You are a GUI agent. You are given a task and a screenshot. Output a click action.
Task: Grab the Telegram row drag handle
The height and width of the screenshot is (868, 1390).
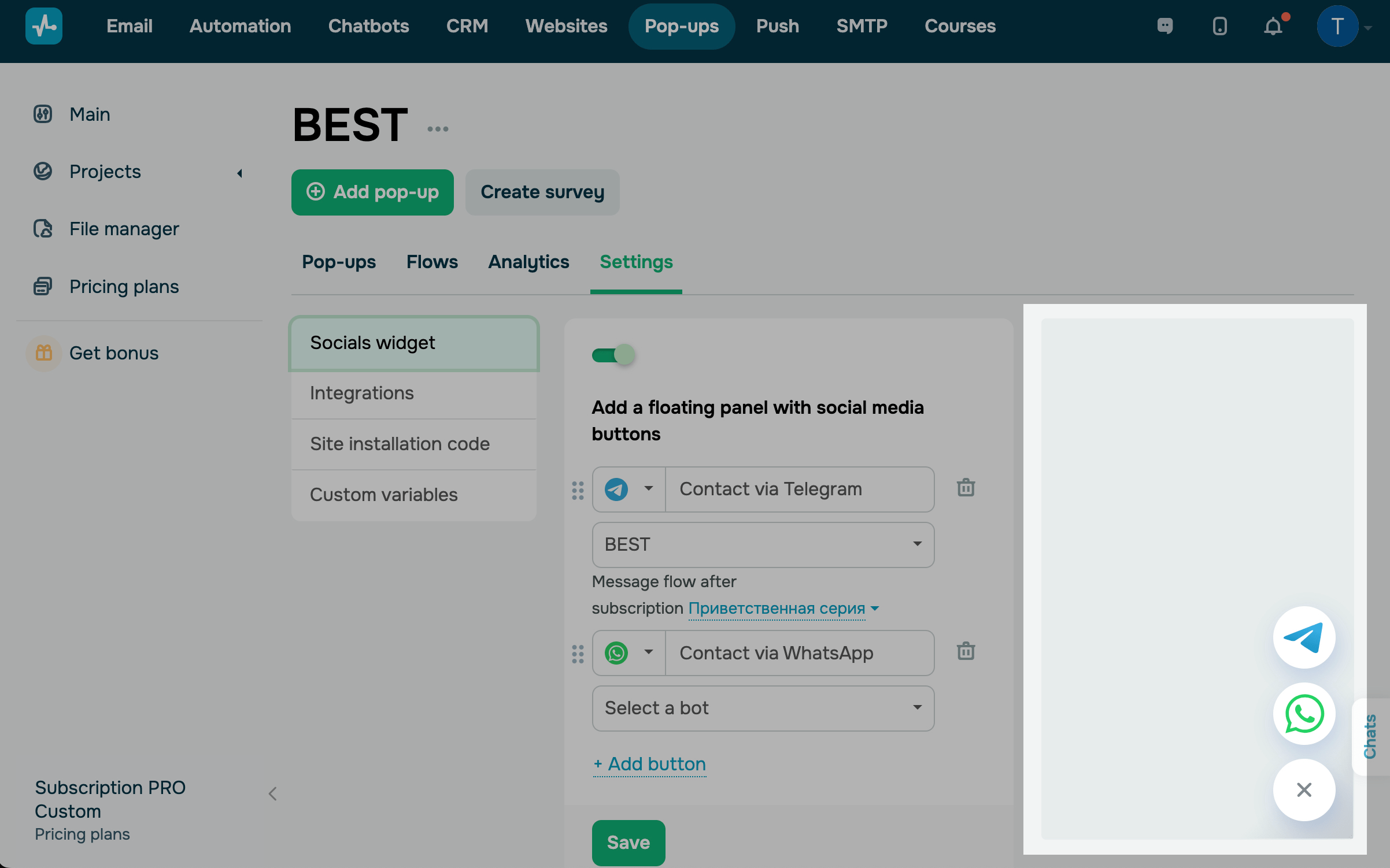click(578, 491)
